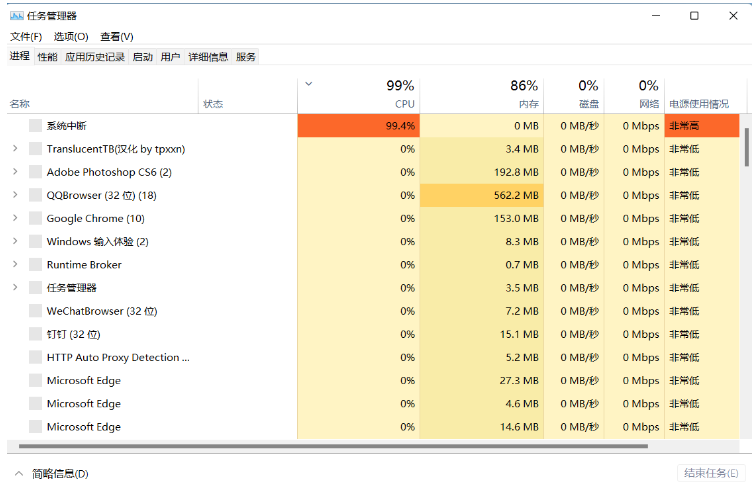Viewport: 755px width, 485px height.
Task: Click the icon beside 系统中断
Action: tap(35, 126)
